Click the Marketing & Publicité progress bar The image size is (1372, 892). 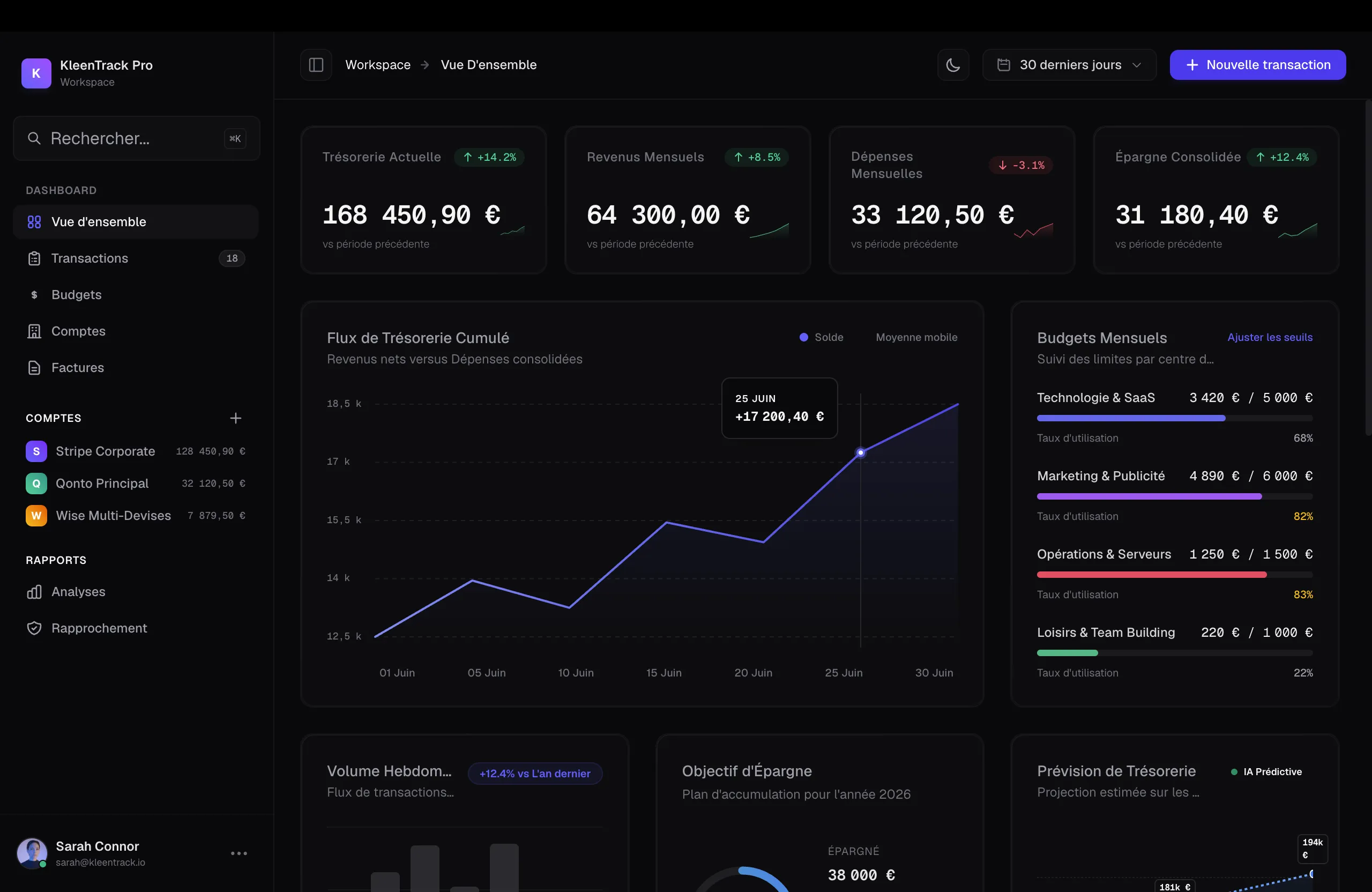point(1174,496)
